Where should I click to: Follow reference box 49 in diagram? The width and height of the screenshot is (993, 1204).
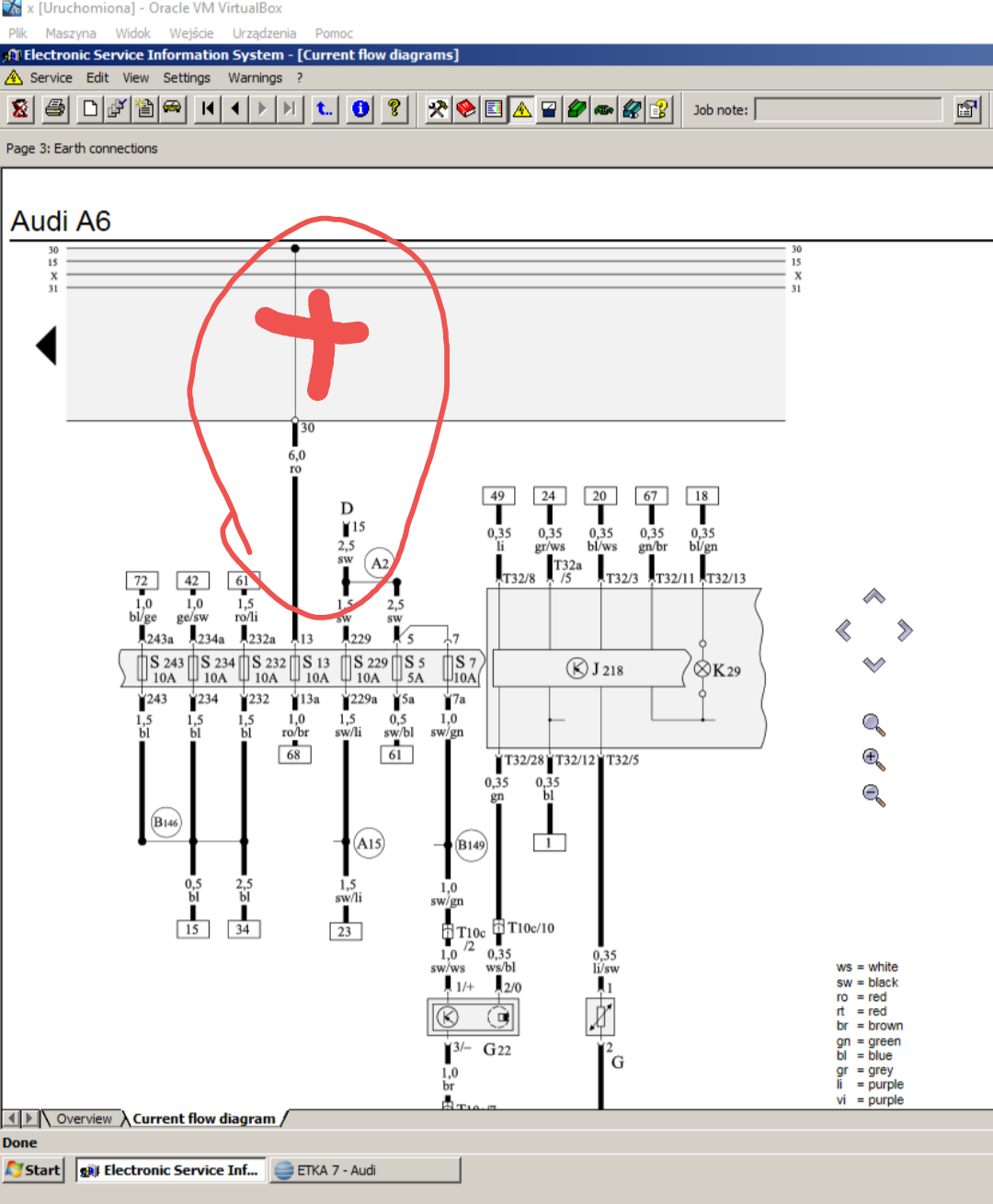[497, 496]
